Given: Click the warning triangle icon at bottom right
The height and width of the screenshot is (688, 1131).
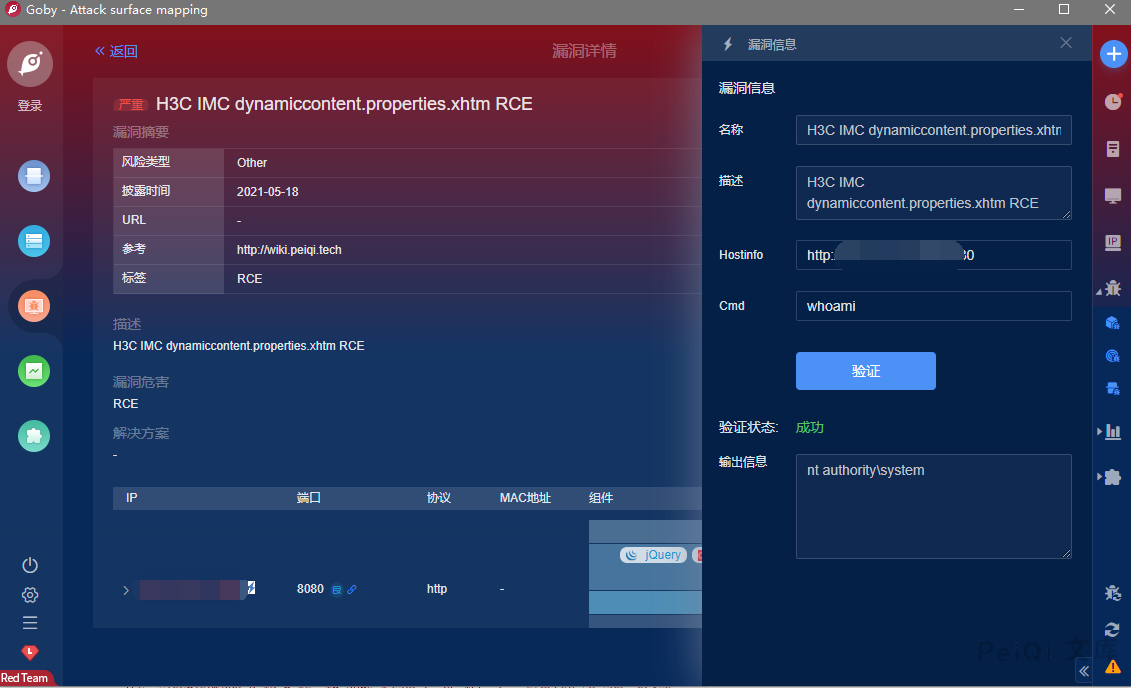Looking at the screenshot, I should coord(1112,667).
